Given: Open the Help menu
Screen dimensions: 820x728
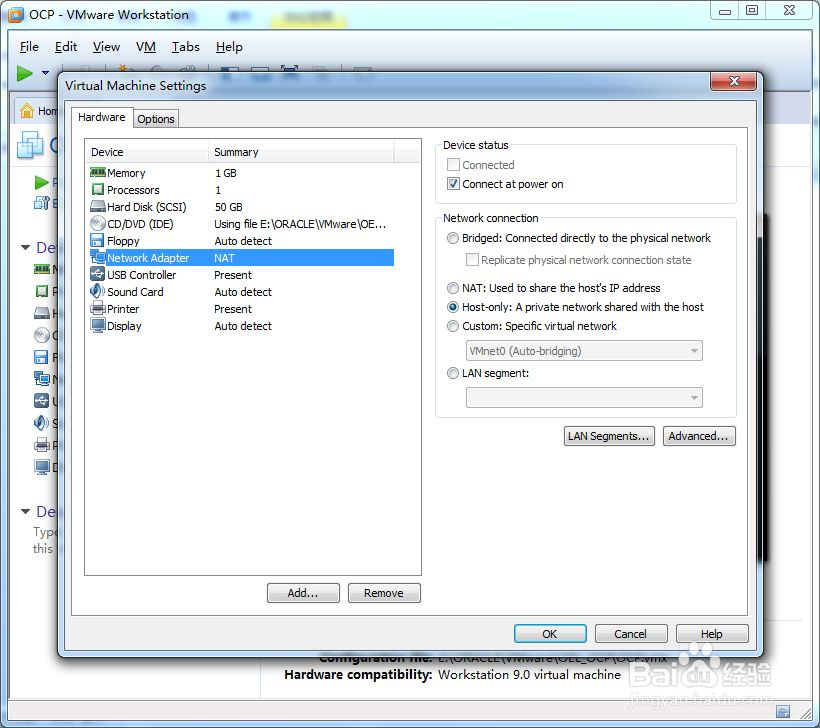Looking at the screenshot, I should (229, 47).
